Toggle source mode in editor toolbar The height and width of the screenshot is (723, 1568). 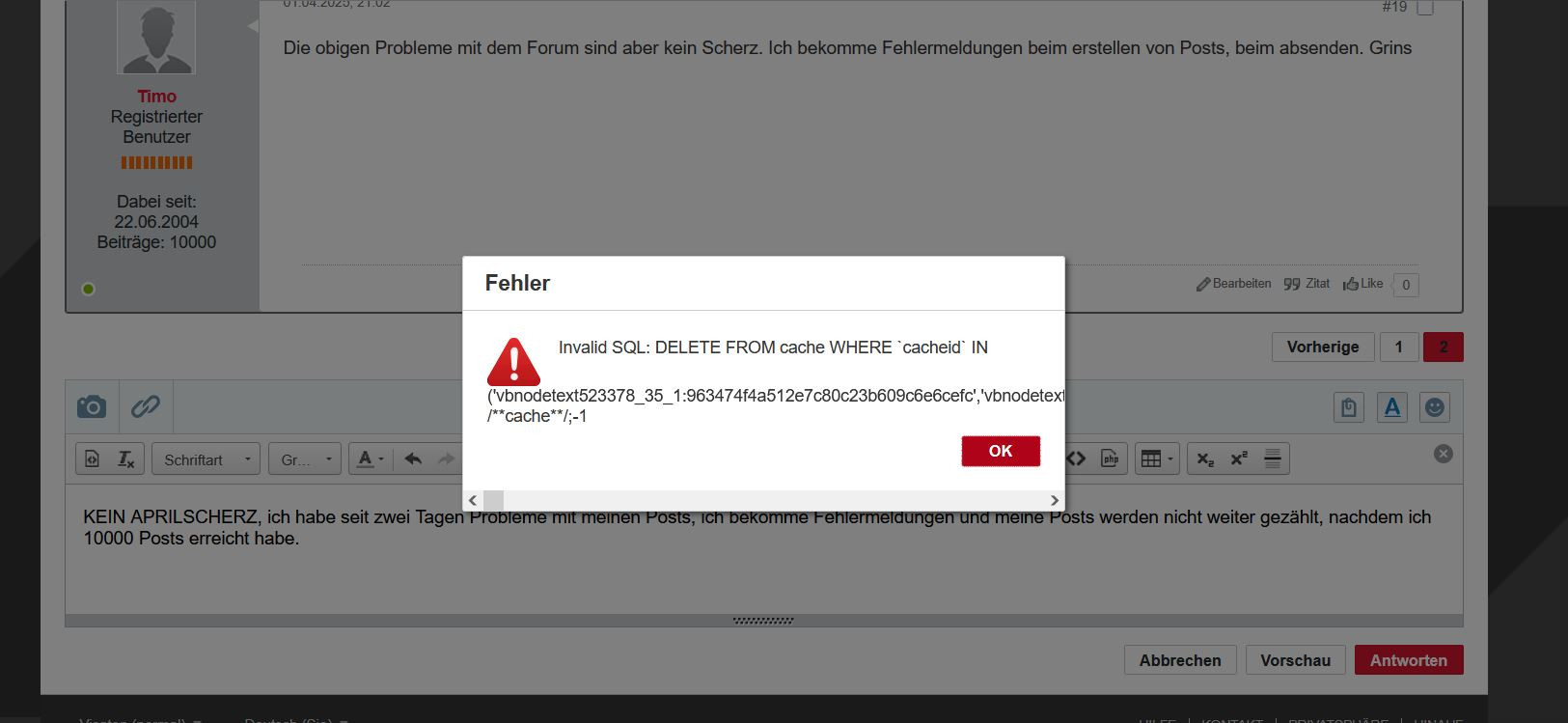point(93,459)
